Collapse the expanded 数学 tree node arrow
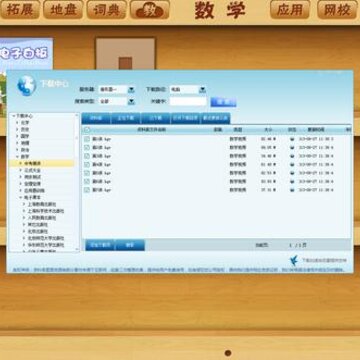This screenshot has height=360, width=360. click(17, 156)
